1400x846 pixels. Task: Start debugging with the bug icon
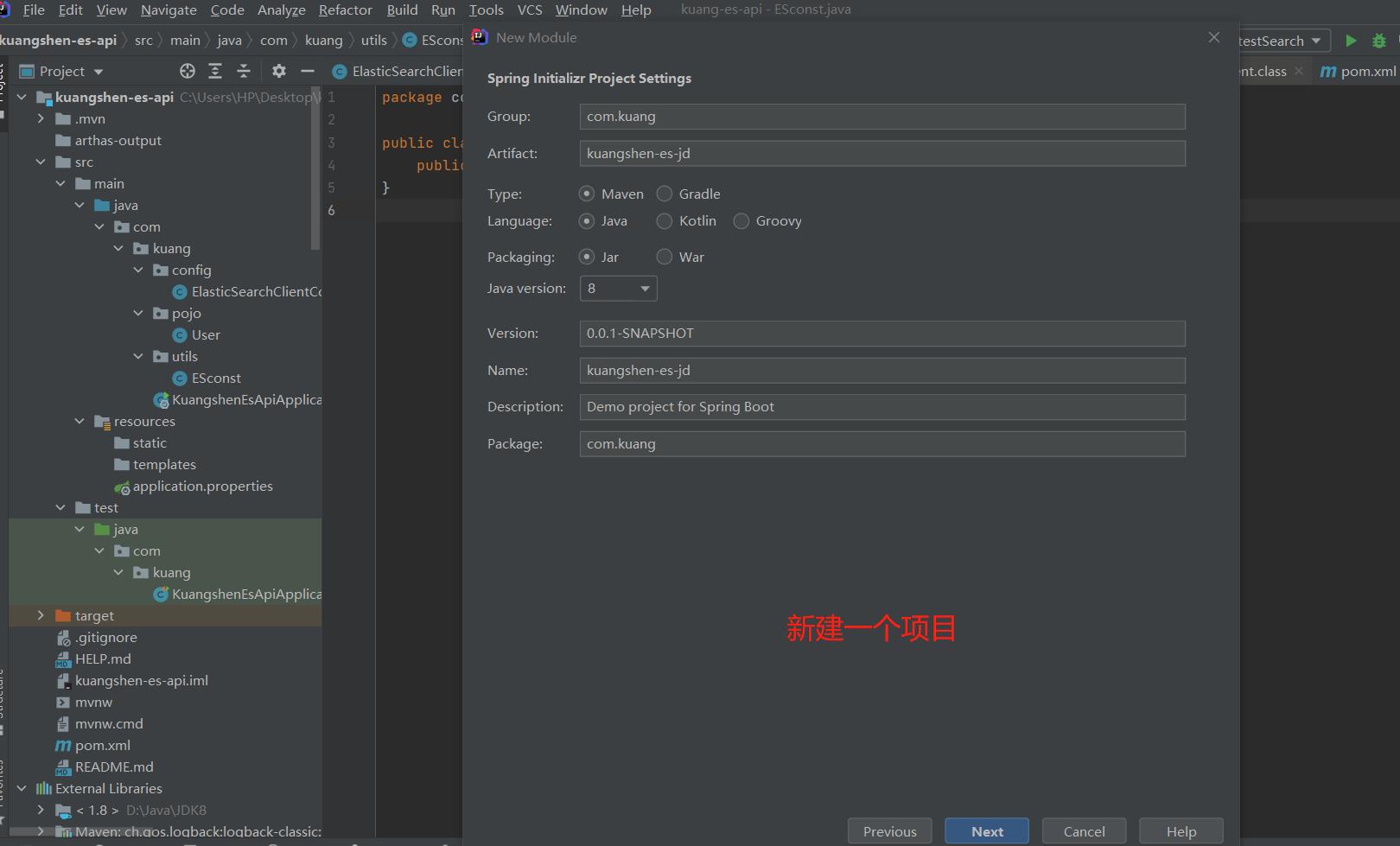tap(1379, 41)
